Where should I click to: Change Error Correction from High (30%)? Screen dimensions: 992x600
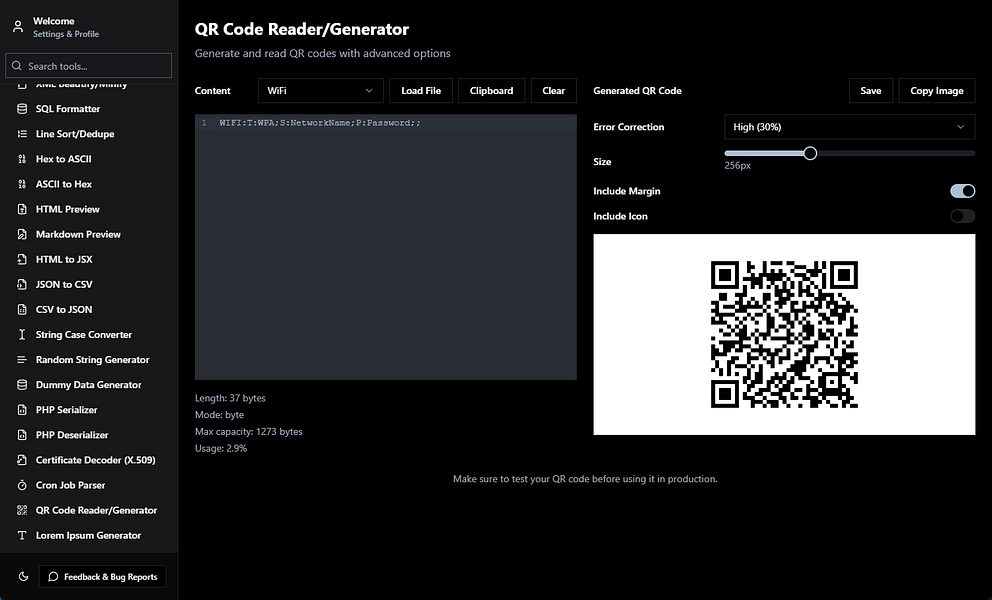click(x=848, y=127)
